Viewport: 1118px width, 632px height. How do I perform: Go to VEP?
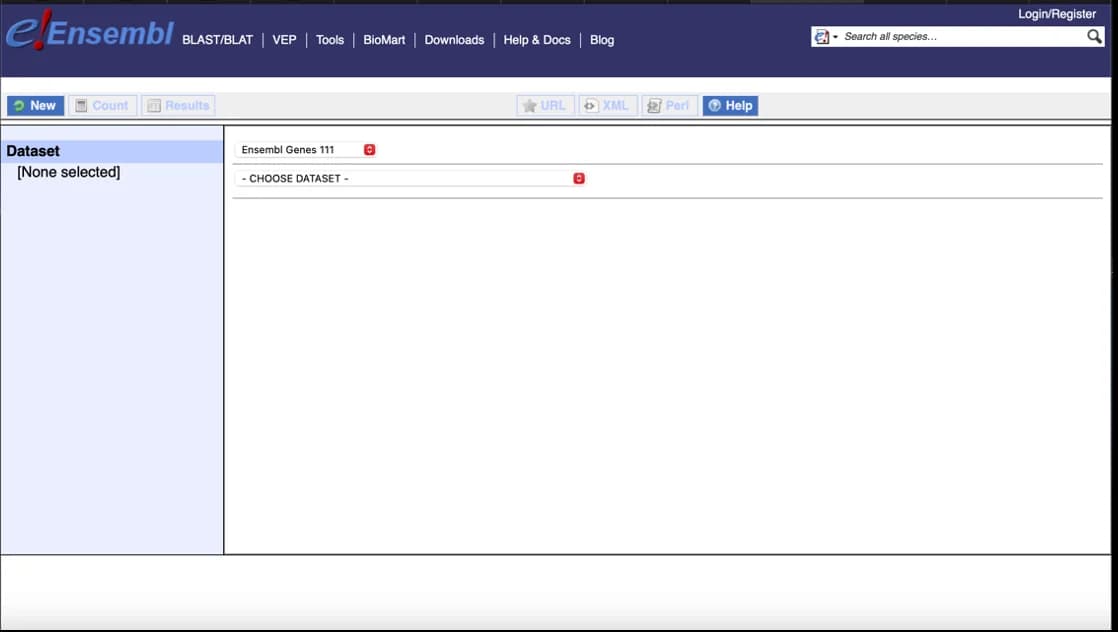[284, 40]
